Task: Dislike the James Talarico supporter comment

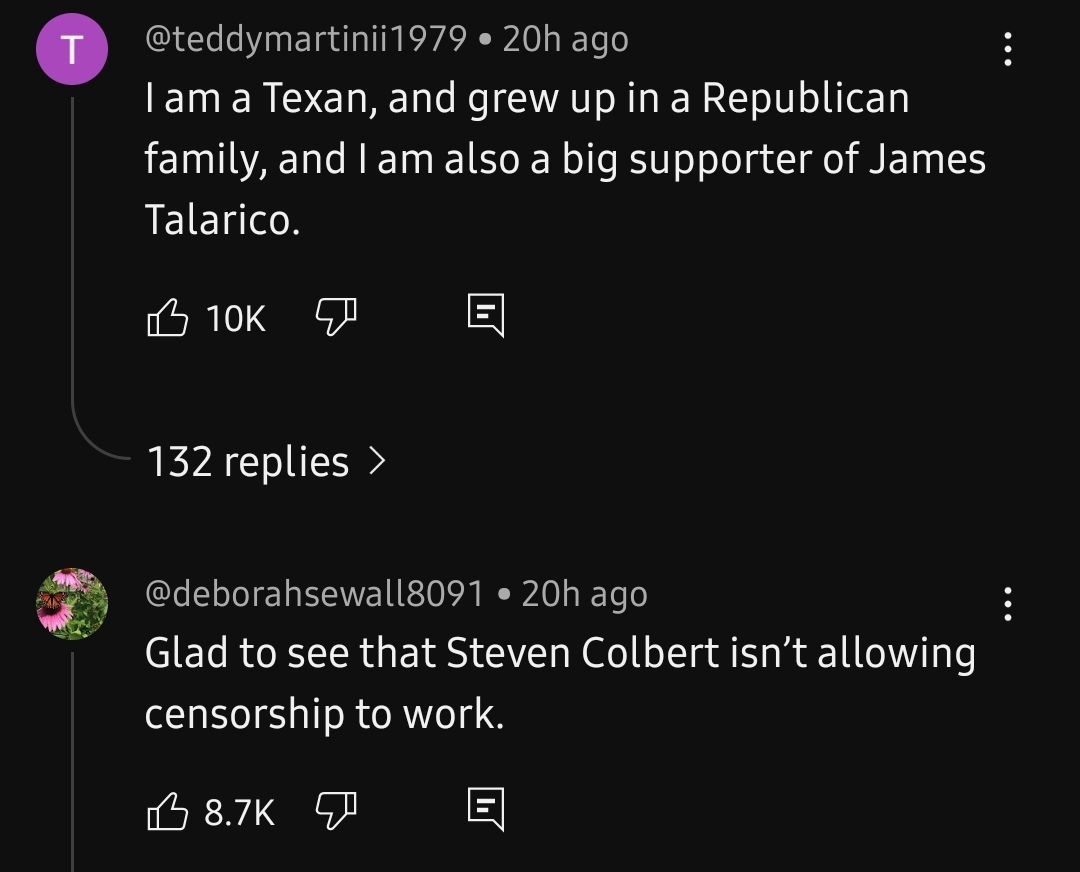Action: (336, 318)
